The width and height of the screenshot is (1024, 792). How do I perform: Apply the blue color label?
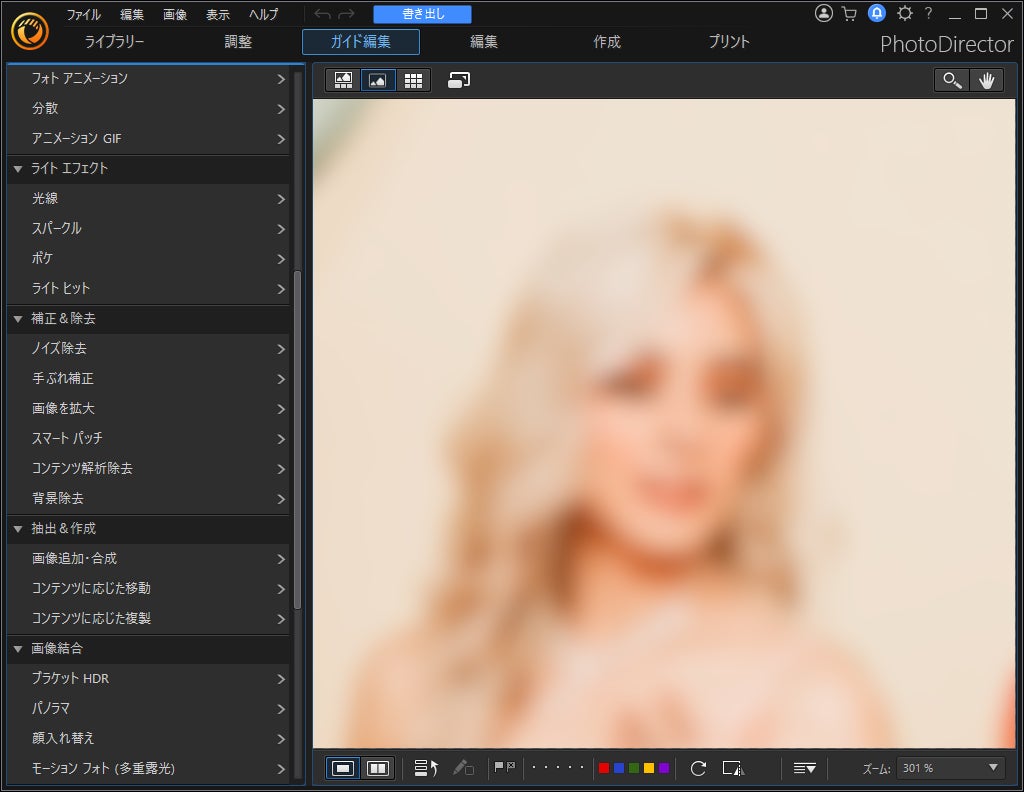(x=619, y=768)
